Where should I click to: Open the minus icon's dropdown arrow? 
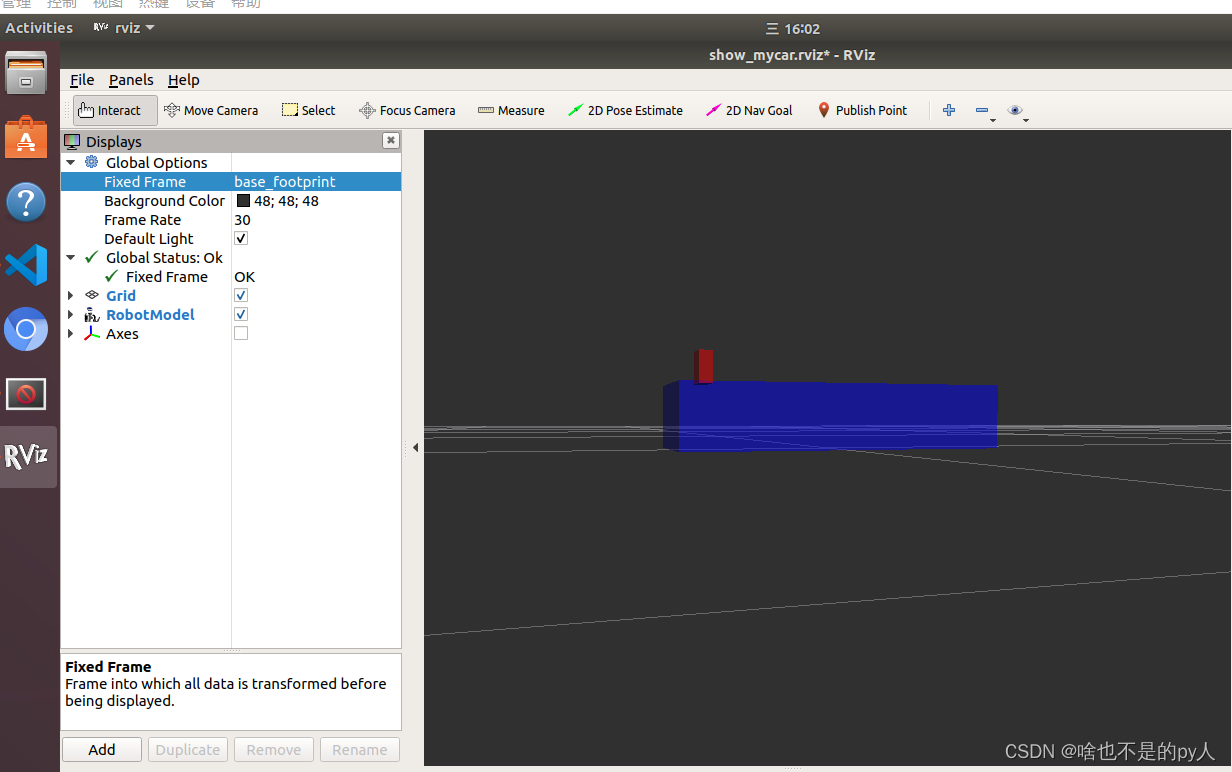[993, 120]
